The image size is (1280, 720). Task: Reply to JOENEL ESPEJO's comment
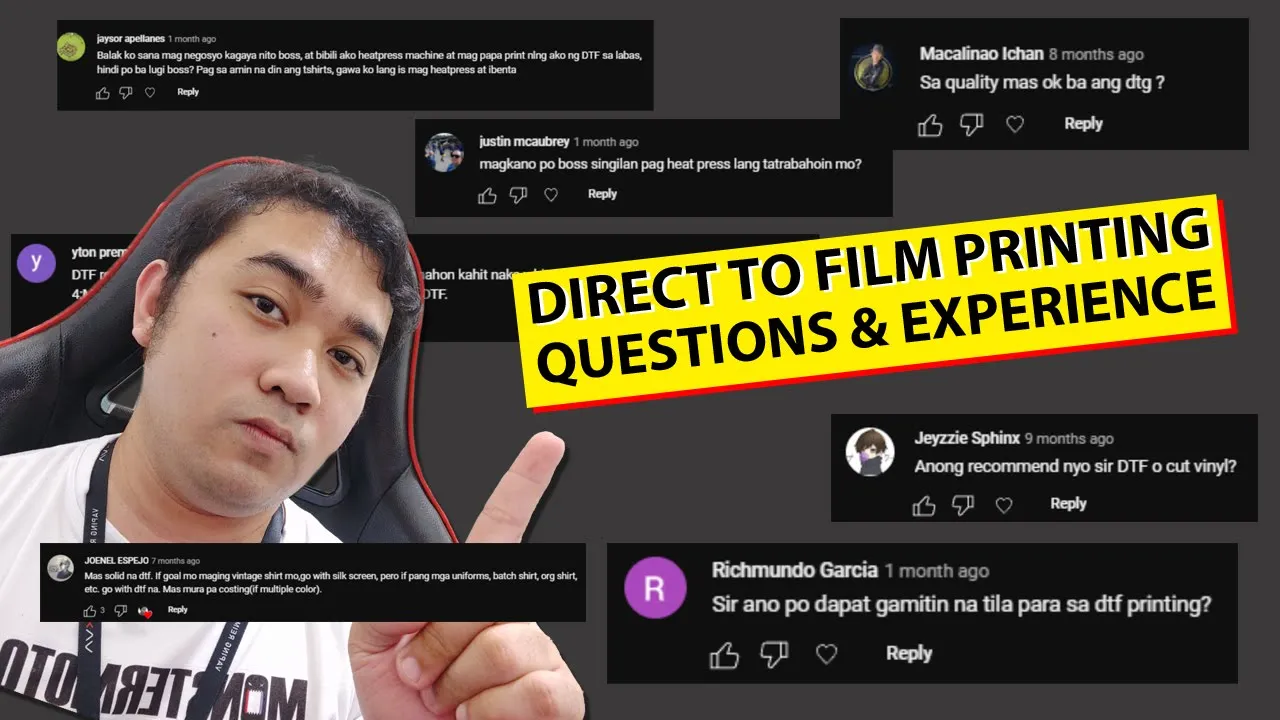(x=177, y=610)
